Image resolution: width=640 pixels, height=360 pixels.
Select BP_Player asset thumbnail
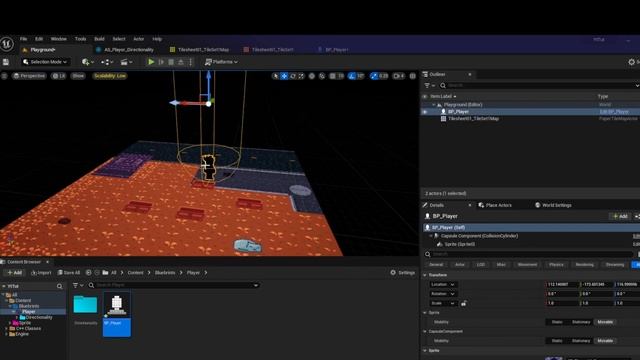(117, 314)
